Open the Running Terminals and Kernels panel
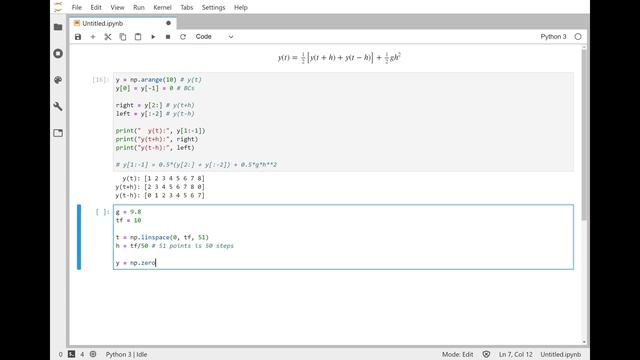This screenshot has width=640, height=360. [x=58, y=53]
